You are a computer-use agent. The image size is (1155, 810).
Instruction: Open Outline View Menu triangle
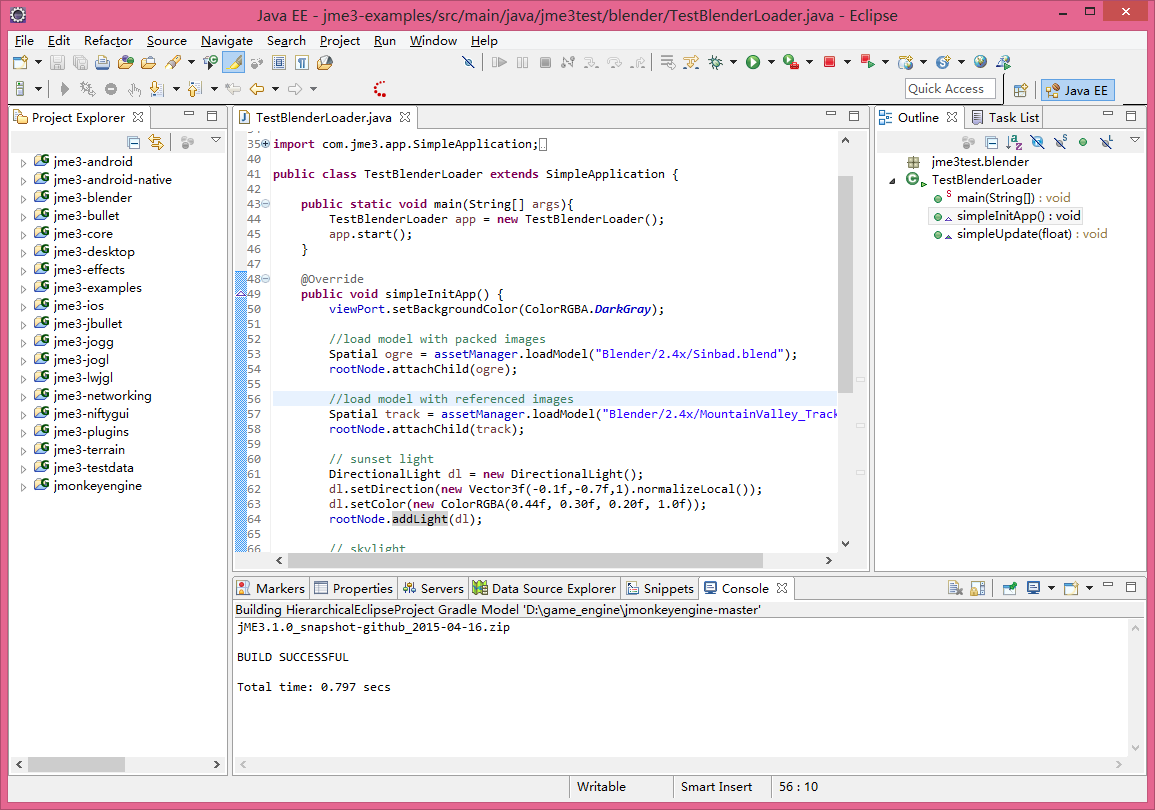click(1135, 140)
